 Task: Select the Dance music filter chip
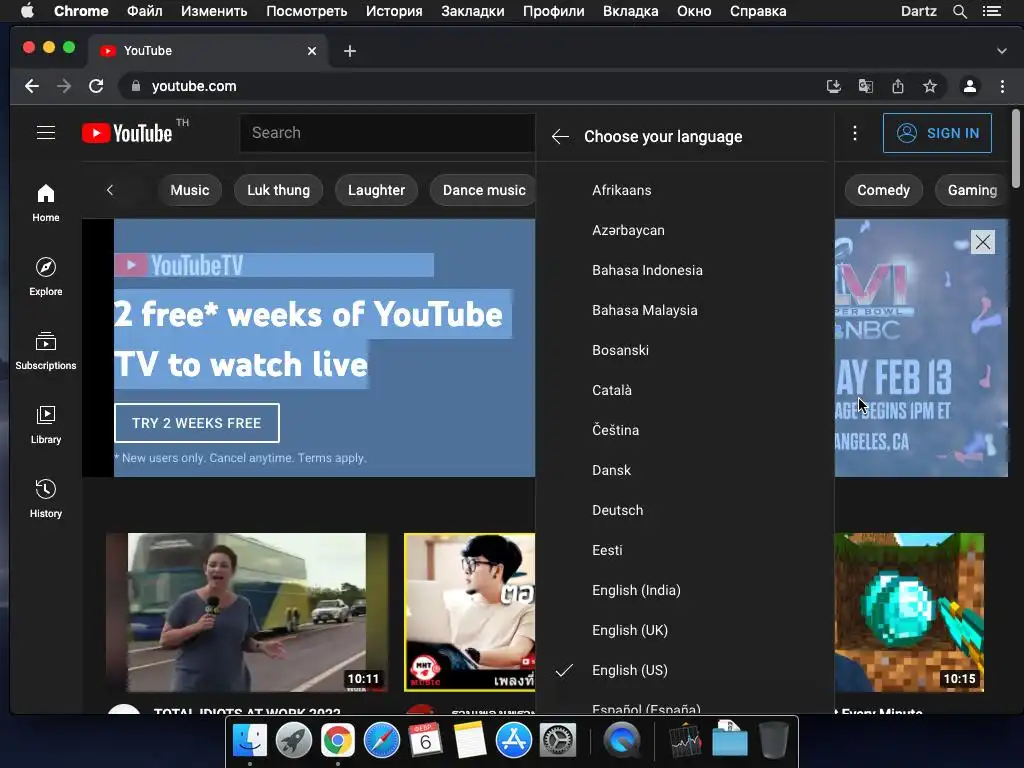(484, 190)
